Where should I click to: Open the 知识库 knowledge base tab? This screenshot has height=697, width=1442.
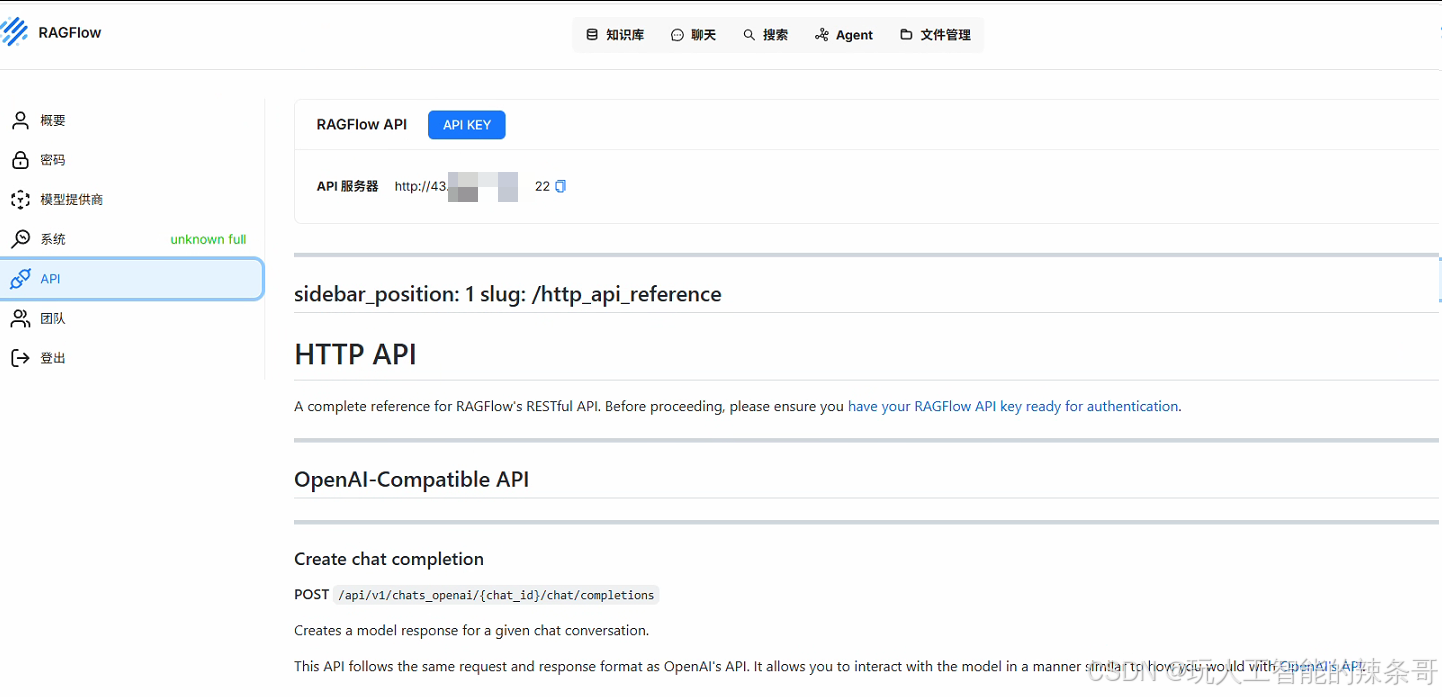[x=615, y=35]
